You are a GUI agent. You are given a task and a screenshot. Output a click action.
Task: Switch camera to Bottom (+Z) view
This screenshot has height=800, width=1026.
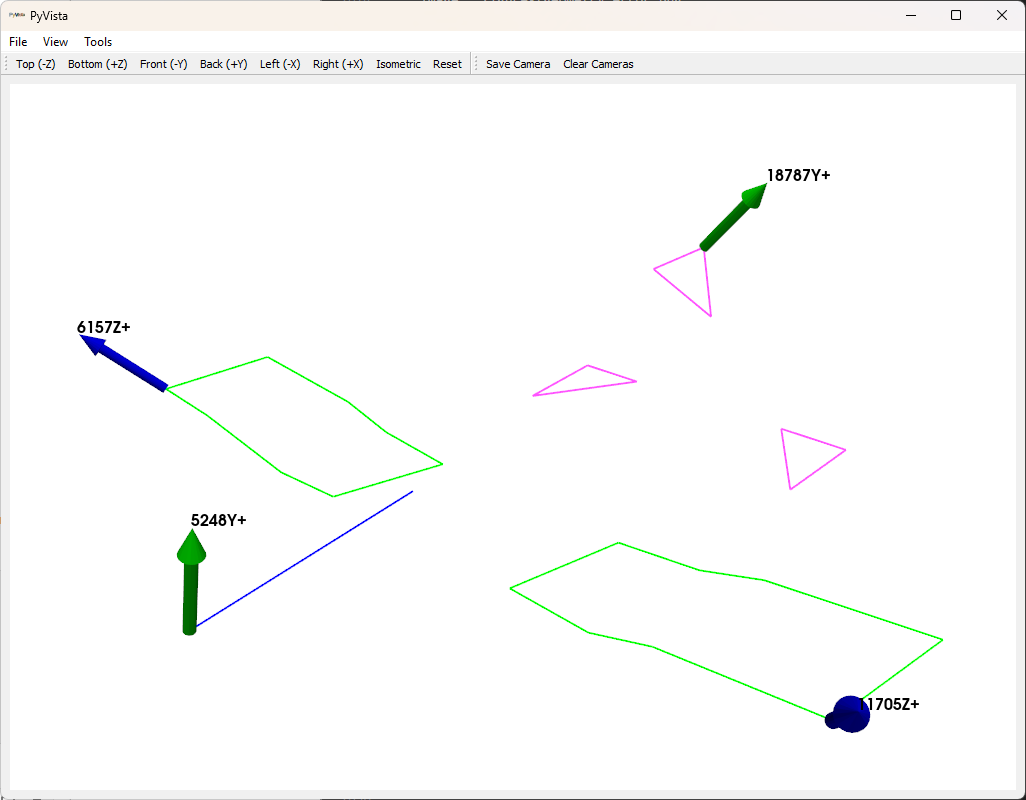pyautogui.click(x=97, y=63)
